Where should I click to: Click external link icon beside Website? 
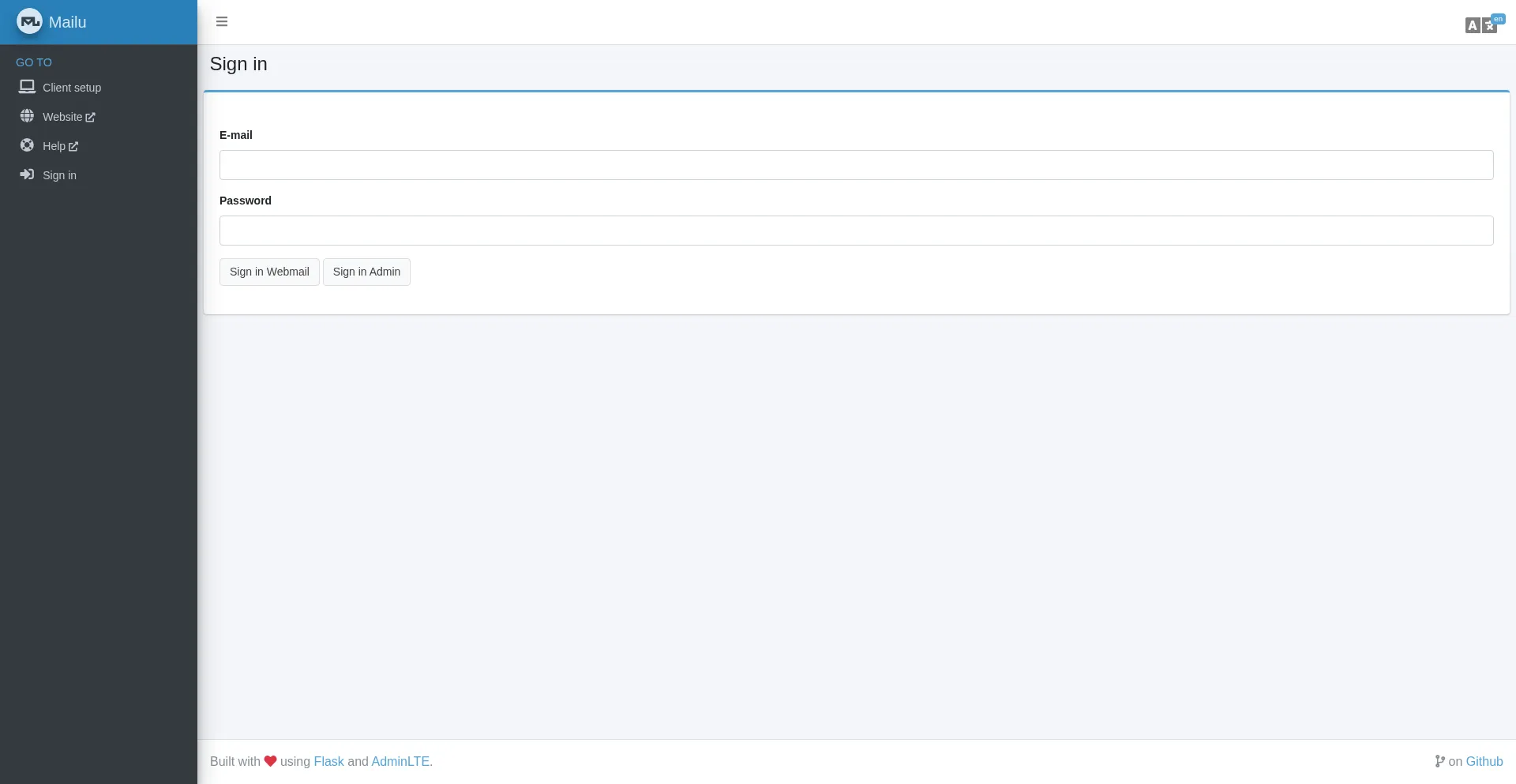pyautogui.click(x=90, y=118)
